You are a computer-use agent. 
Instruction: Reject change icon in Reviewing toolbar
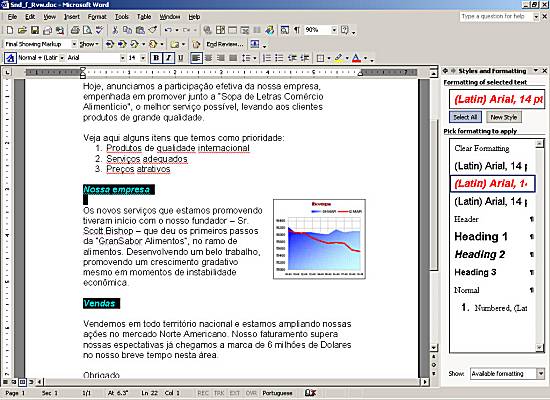153,44
